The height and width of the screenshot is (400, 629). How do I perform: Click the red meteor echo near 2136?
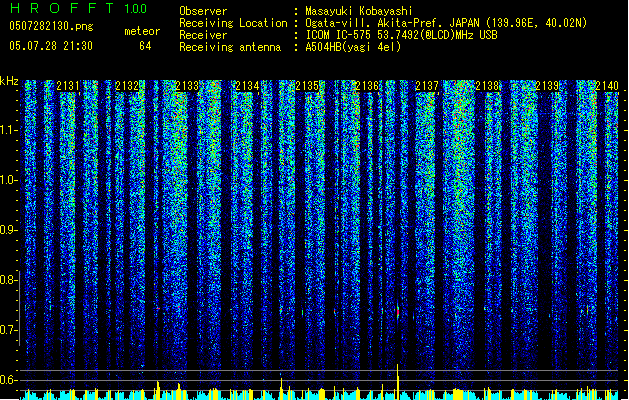(x=398, y=311)
